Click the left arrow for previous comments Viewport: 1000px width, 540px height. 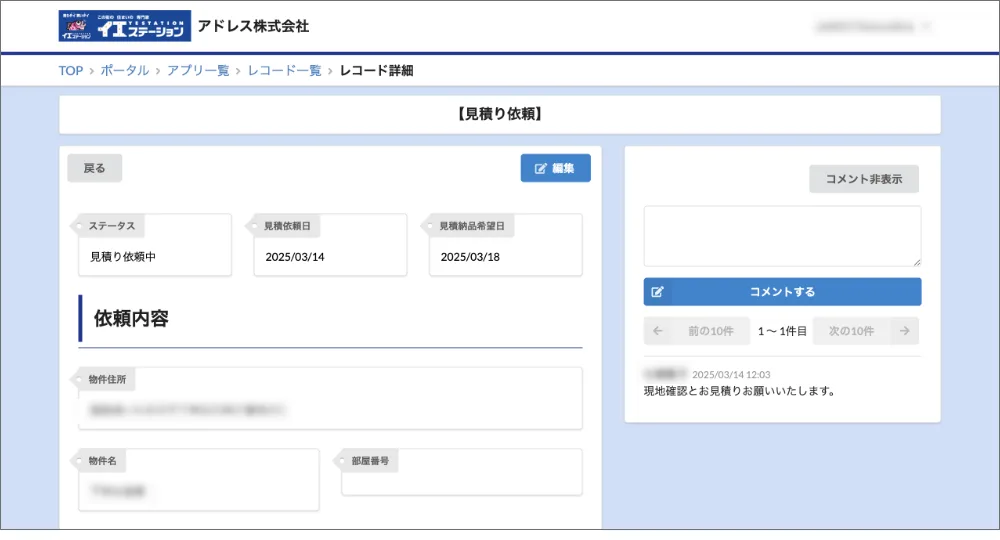tap(658, 331)
